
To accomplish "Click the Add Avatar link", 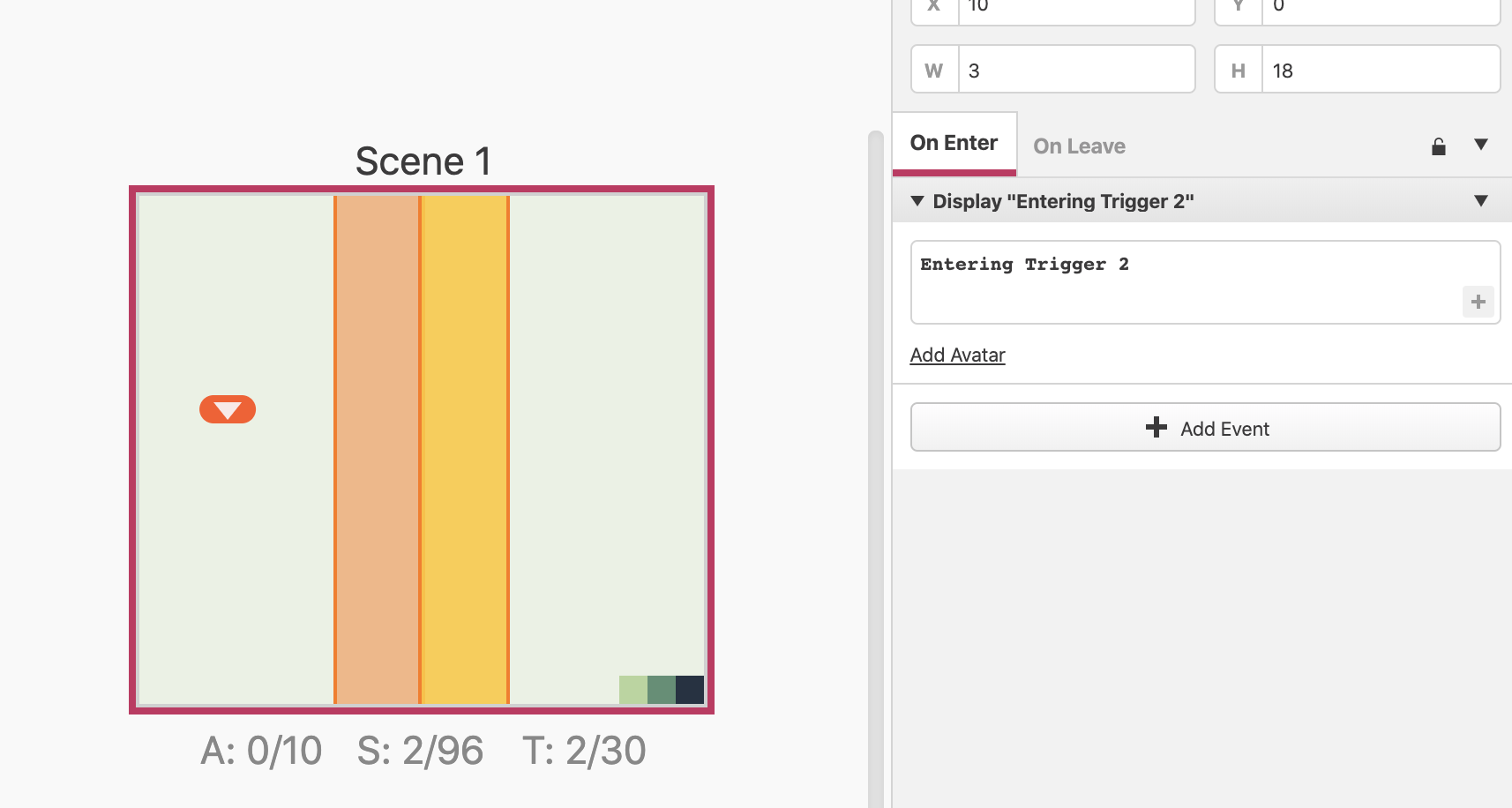I will (x=957, y=355).
